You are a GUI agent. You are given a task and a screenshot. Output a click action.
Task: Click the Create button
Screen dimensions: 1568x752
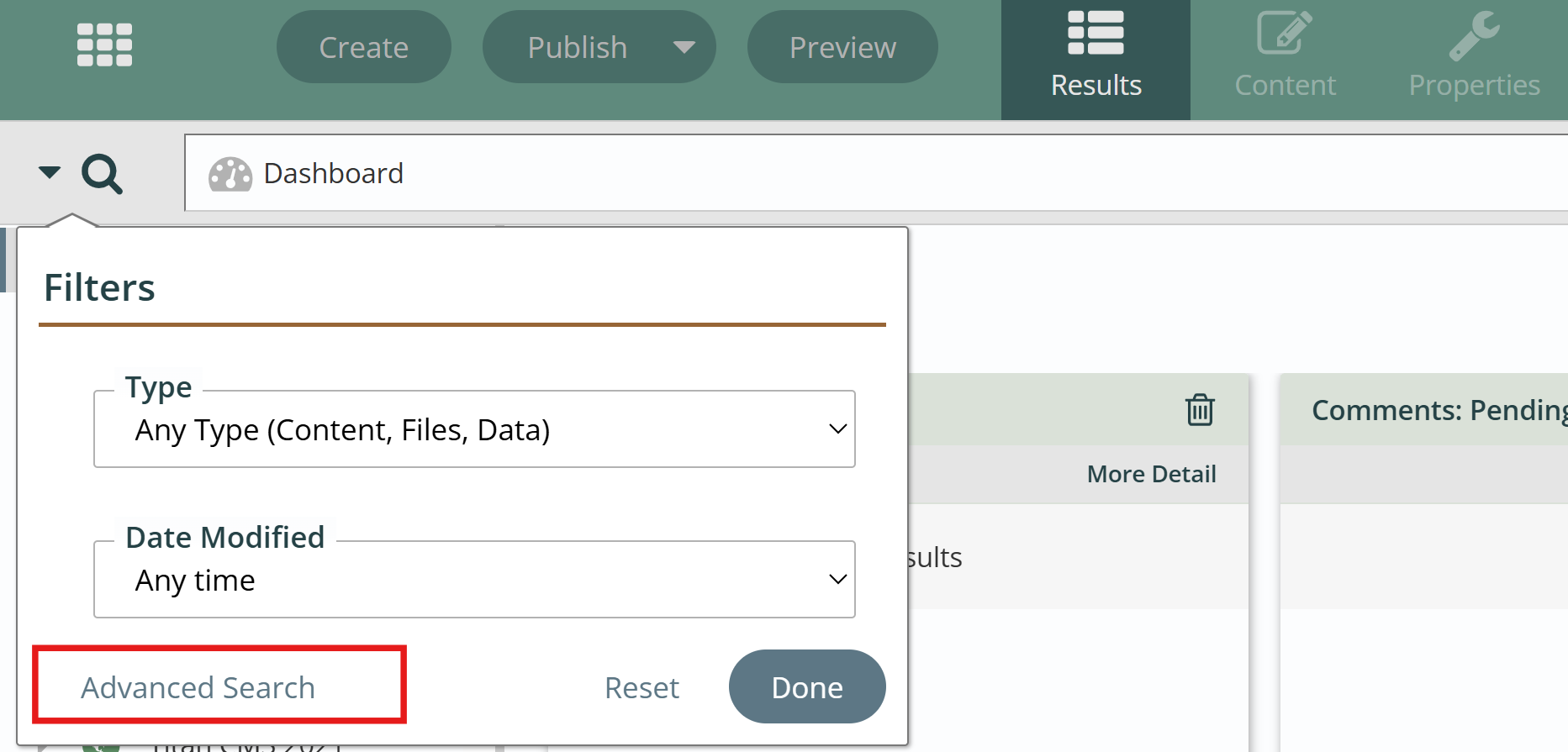pos(363,47)
